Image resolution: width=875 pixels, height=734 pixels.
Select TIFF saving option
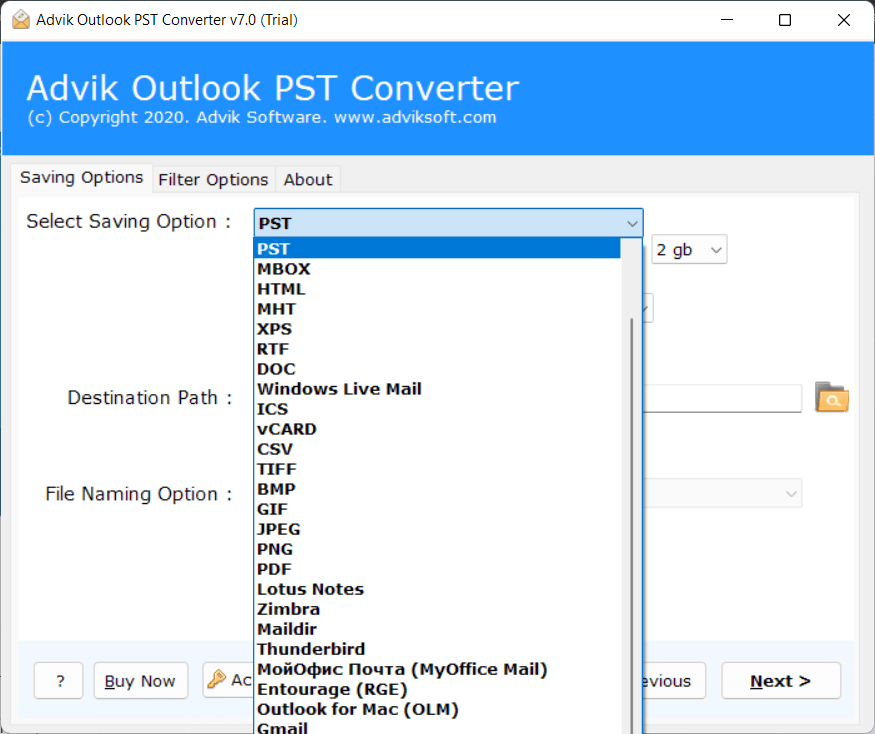click(437, 469)
